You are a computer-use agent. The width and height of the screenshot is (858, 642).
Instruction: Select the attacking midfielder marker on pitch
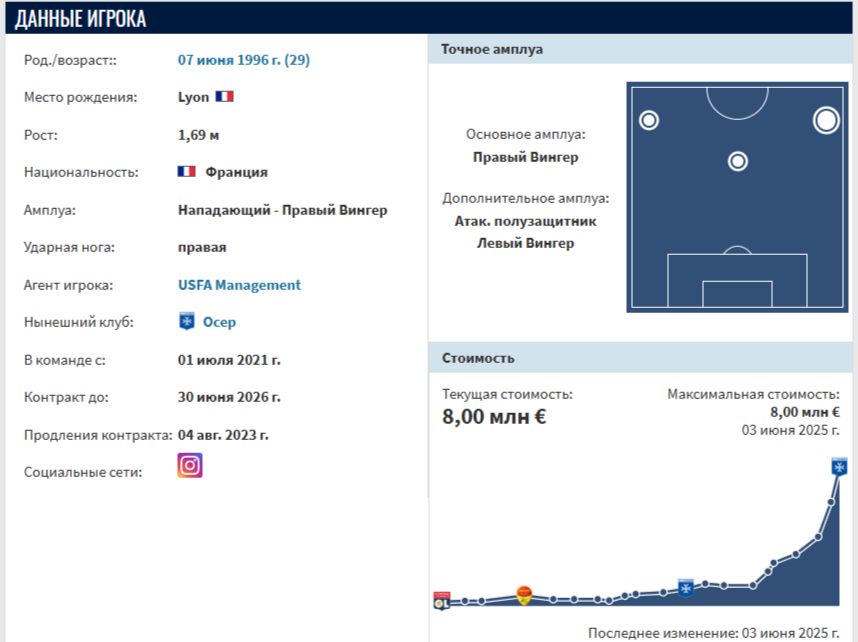click(x=738, y=161)
